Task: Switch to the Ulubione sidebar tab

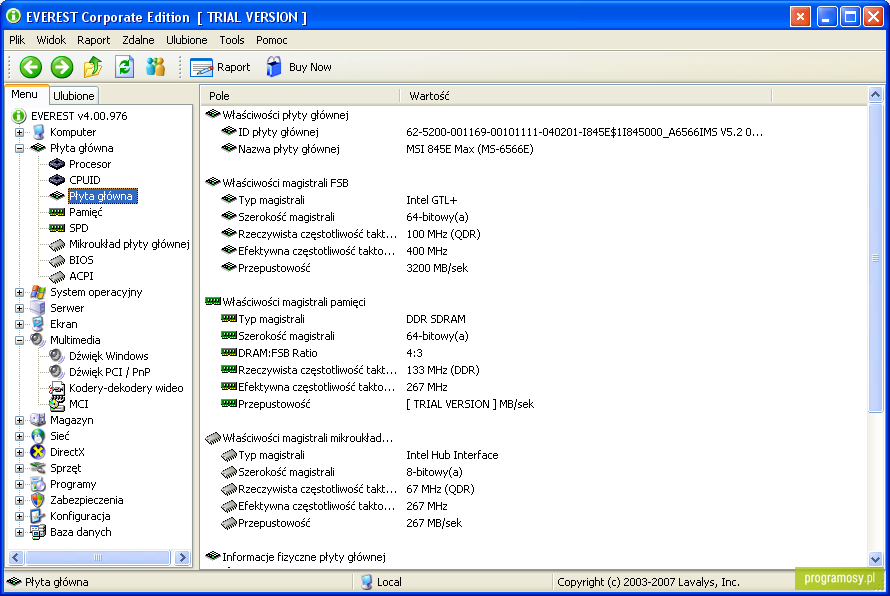Action: click(74, 95)
